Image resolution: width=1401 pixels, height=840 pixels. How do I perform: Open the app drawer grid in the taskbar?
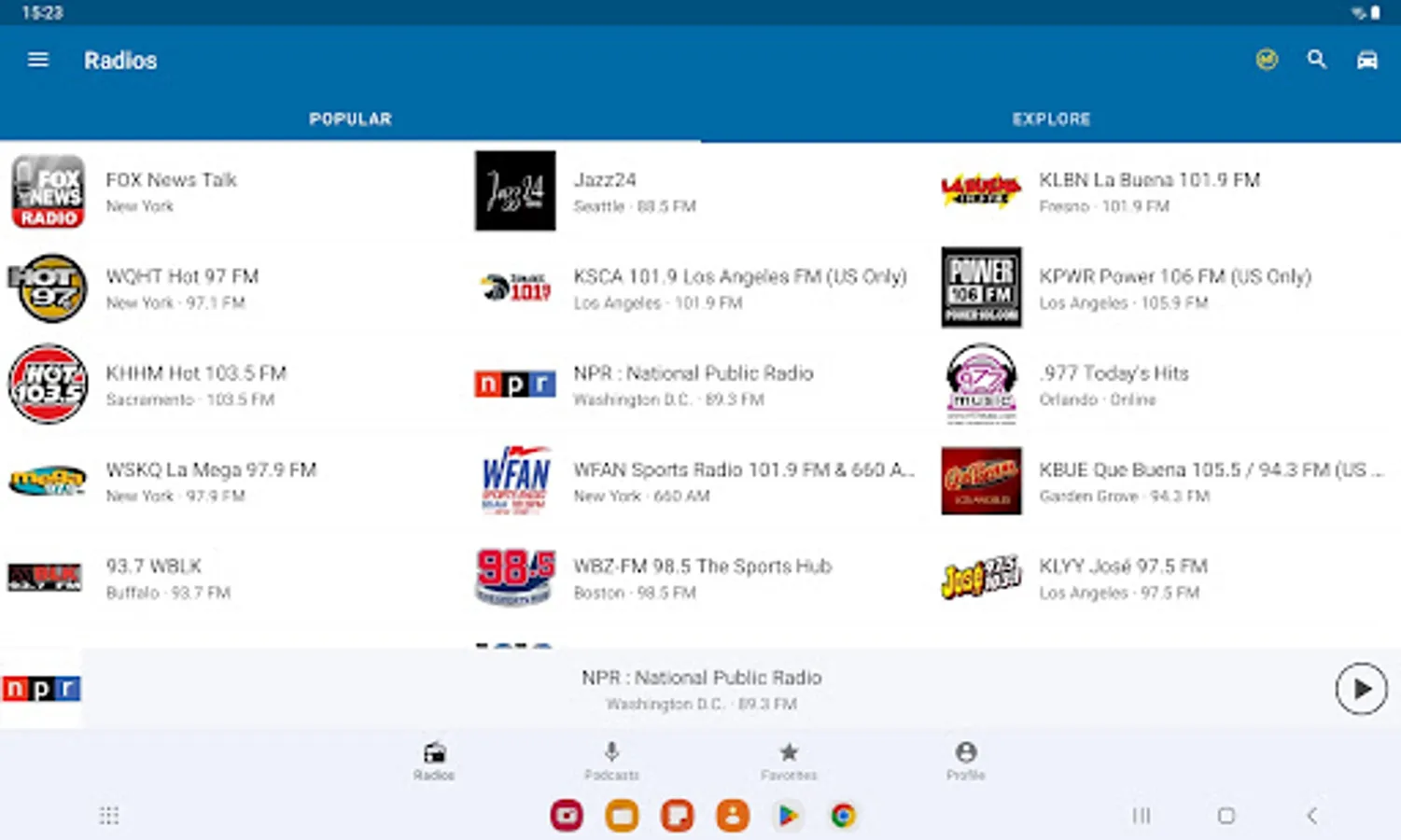pyautogui.click(x=109, y=816)
